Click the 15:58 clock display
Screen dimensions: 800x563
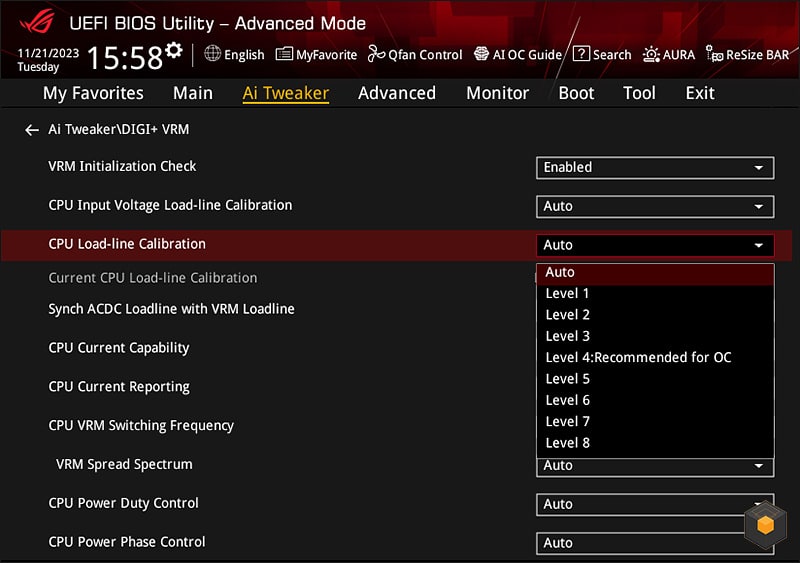click(125, 58)
